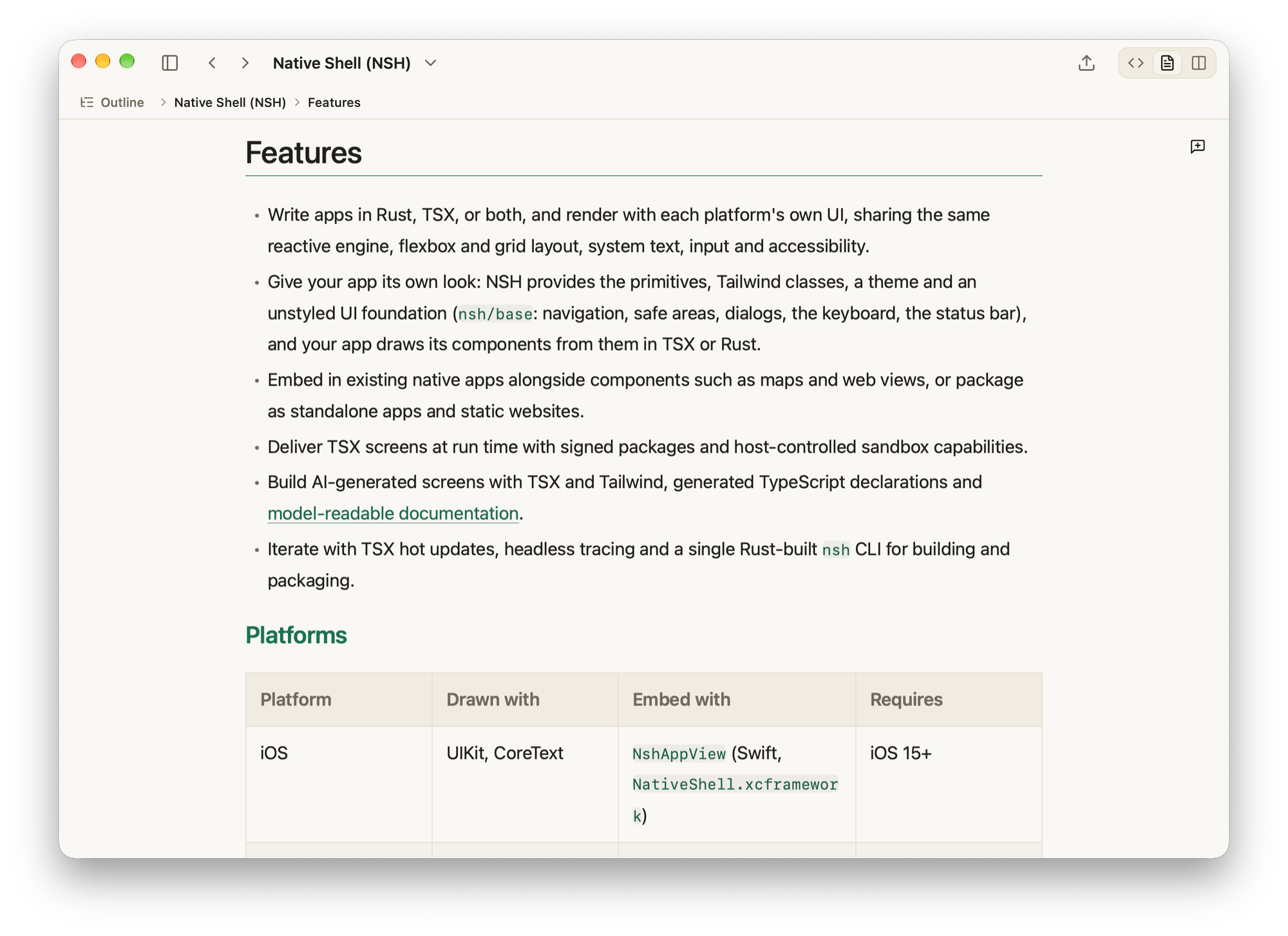Click the share/export icon
This screenshot has width=1288, height=936.
pos(1086,62)
